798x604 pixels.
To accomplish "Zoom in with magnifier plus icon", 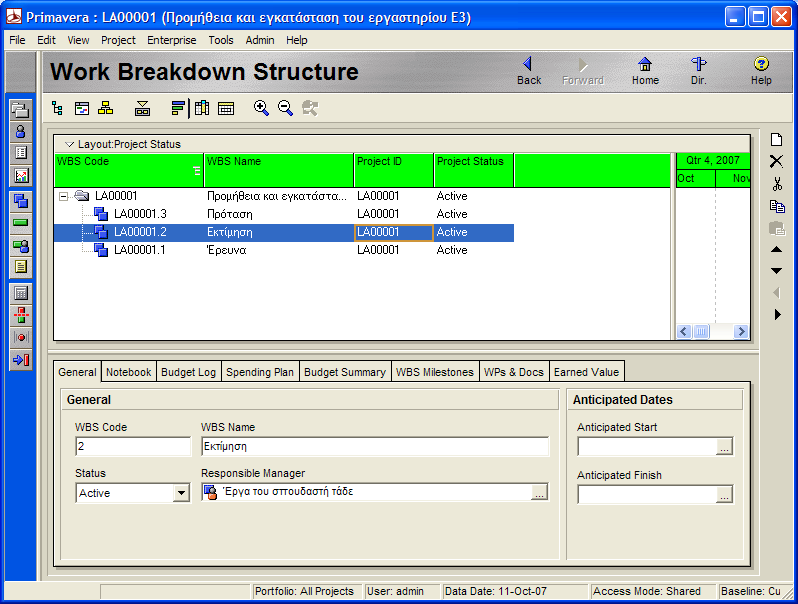I will tap(261, 108).
